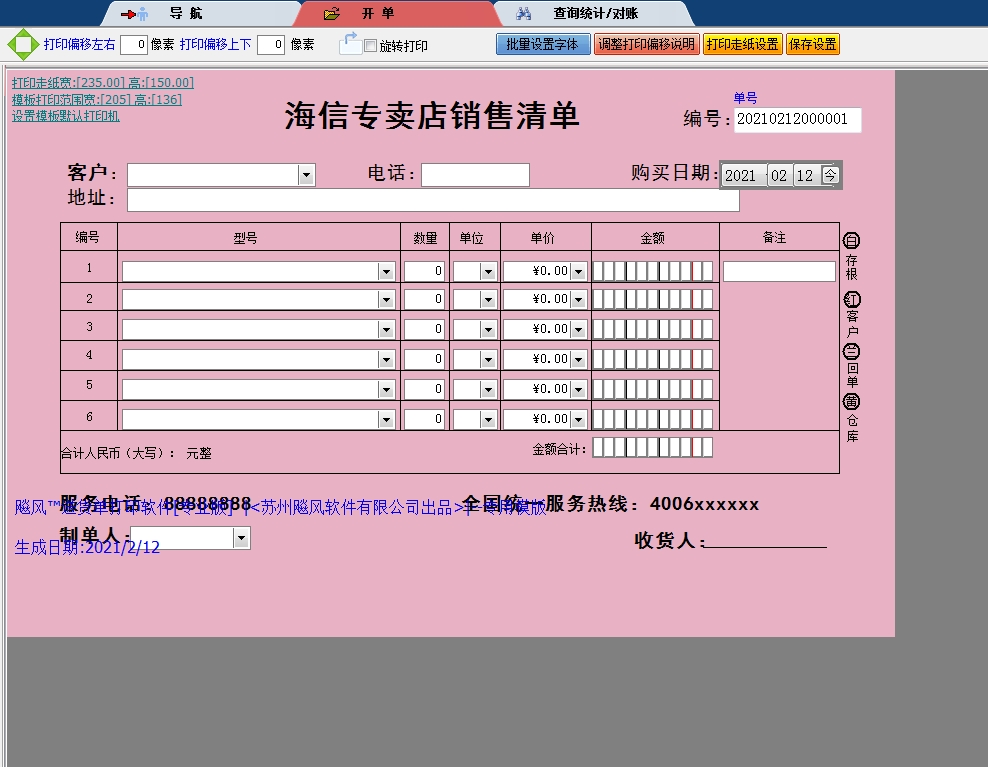
Task: Click the 保存设置 button
Action: pos(813,44)
